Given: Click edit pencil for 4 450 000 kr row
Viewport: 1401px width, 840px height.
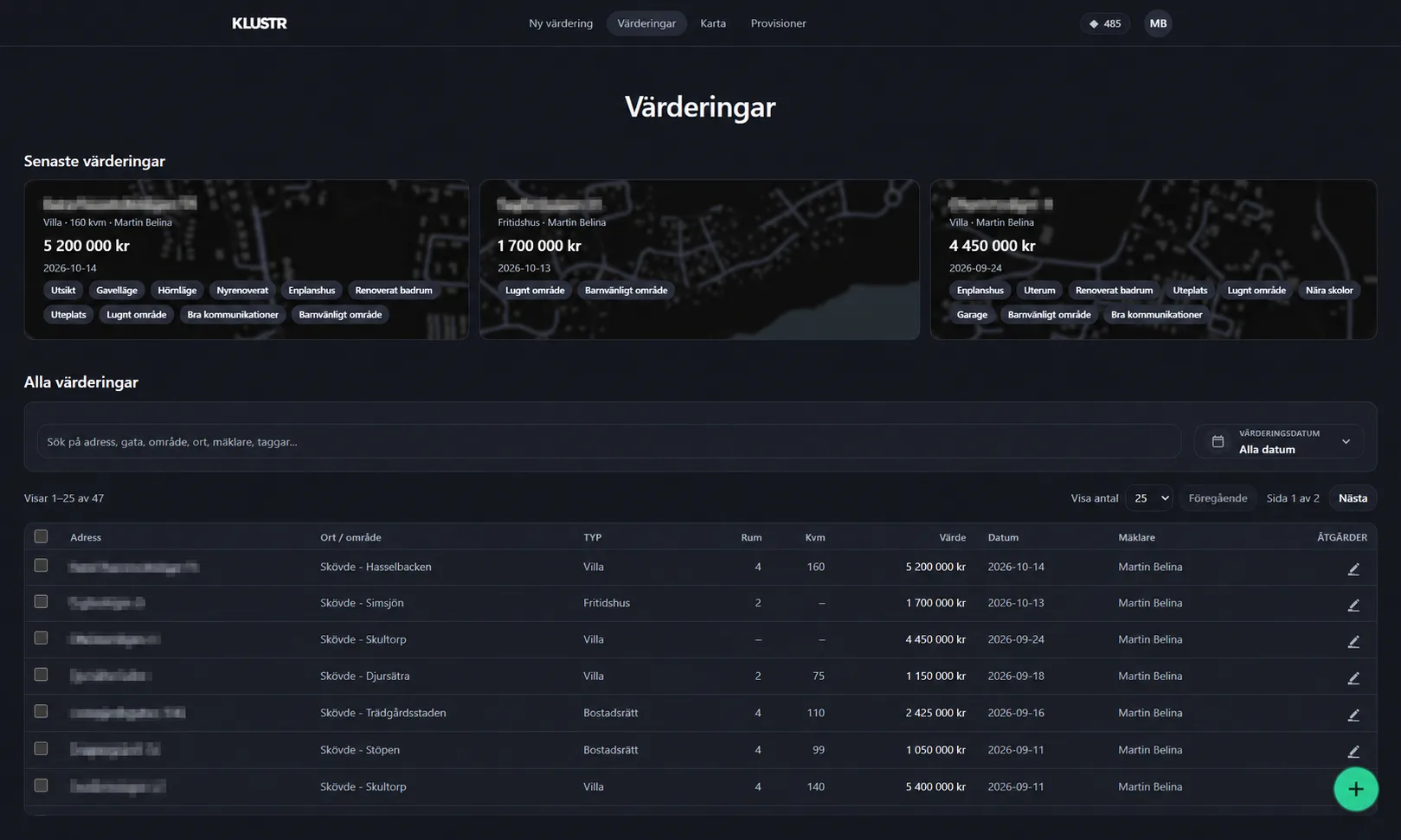Looking at the screenshot, I should (x=1353, y=641).
